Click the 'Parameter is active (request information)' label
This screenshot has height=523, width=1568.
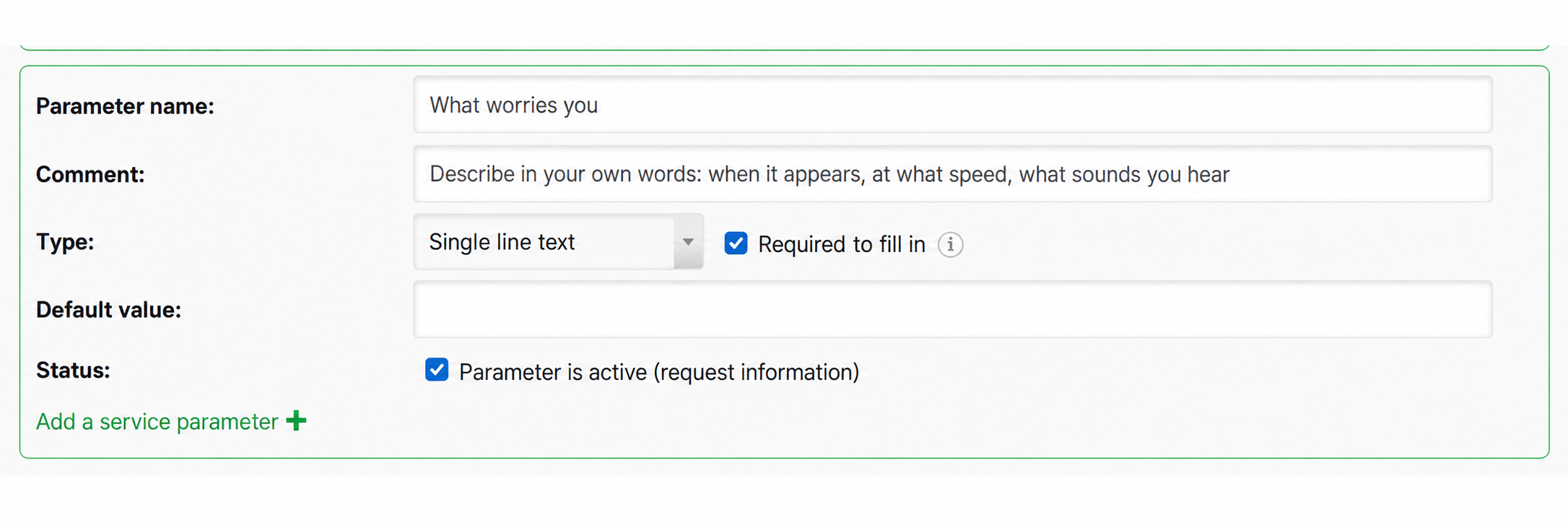[x=659, y=372]
